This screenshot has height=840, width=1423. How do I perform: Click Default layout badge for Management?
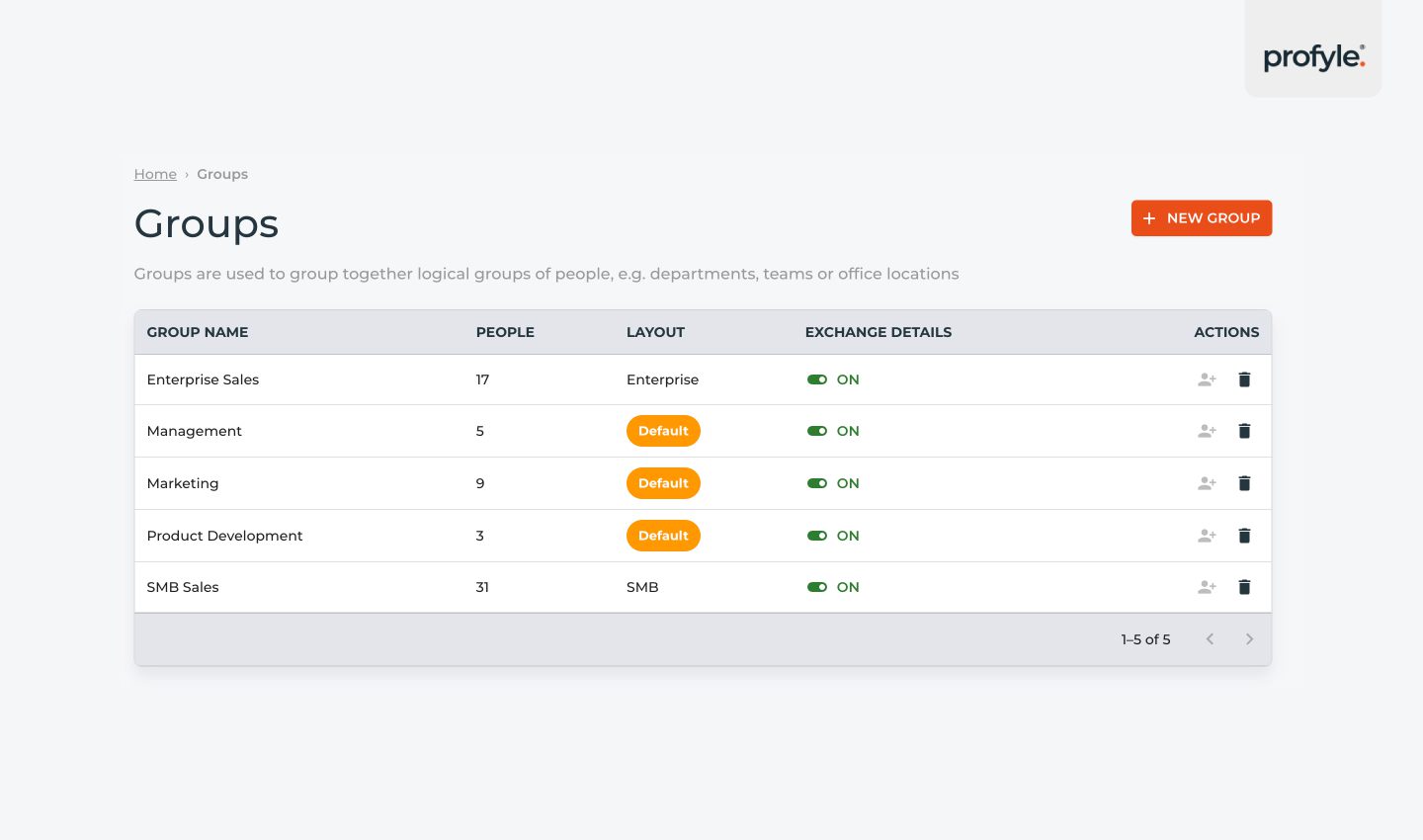(x=663, y=431)
